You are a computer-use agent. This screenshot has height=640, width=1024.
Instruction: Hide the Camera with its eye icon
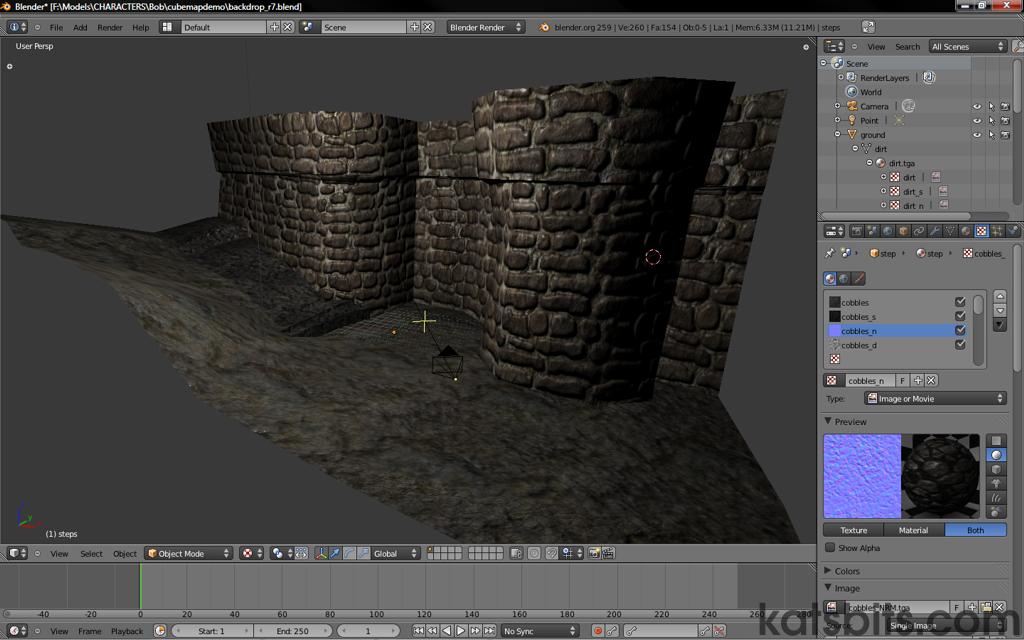977,106
